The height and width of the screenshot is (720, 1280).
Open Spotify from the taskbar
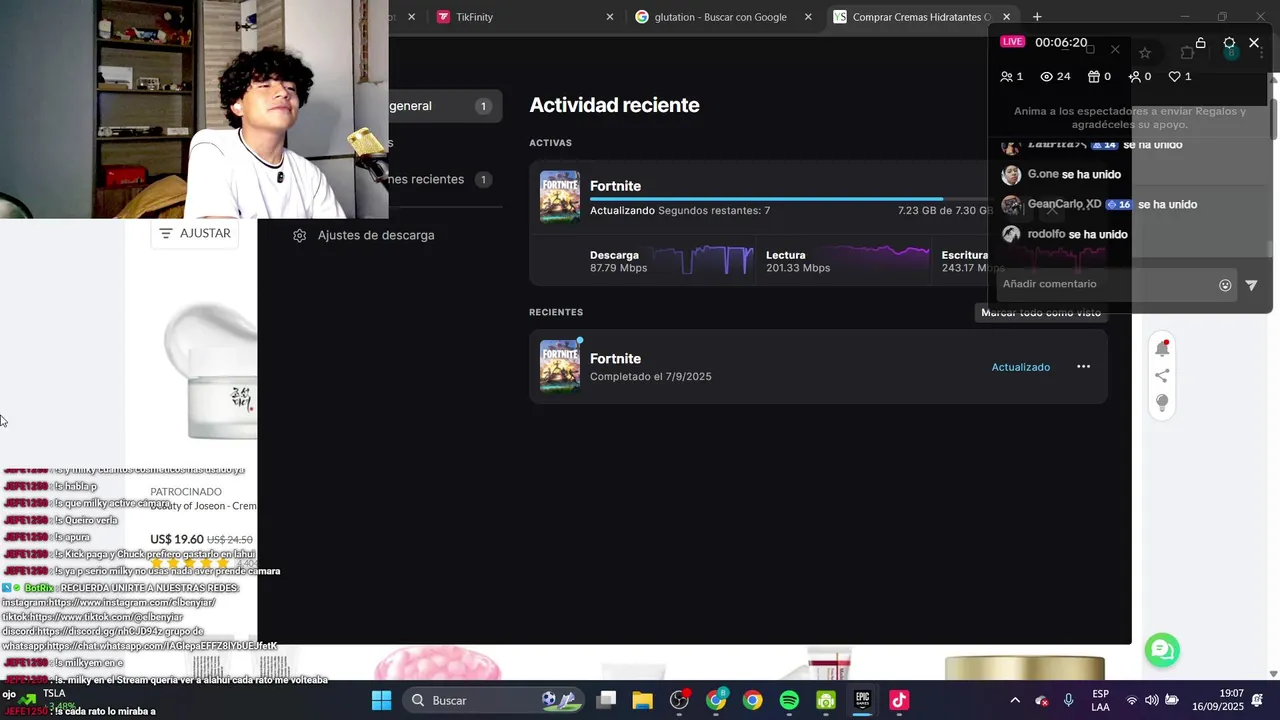pos(789,700)
